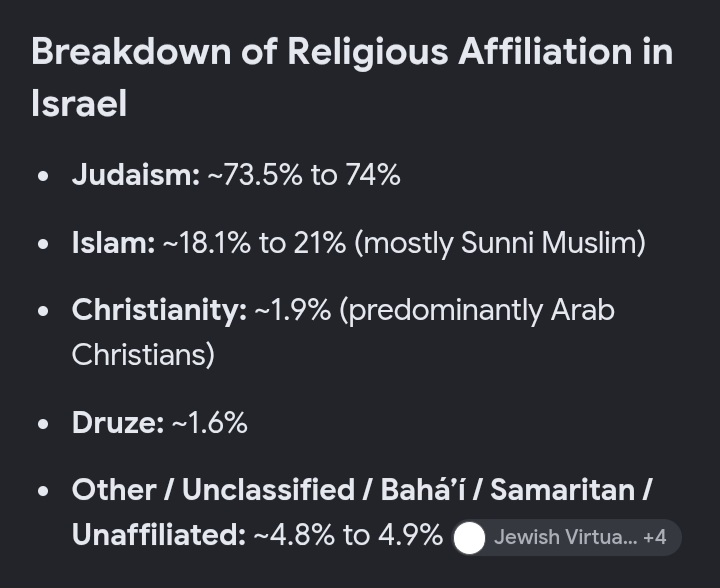Select the bold Christianity: label
This screenshot has height=588, width=720.
coord(159,310)
